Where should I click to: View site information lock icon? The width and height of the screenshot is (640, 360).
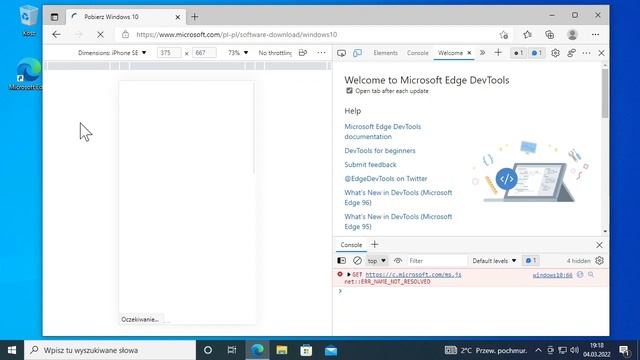pyautogui.click(x=125, y=35)
